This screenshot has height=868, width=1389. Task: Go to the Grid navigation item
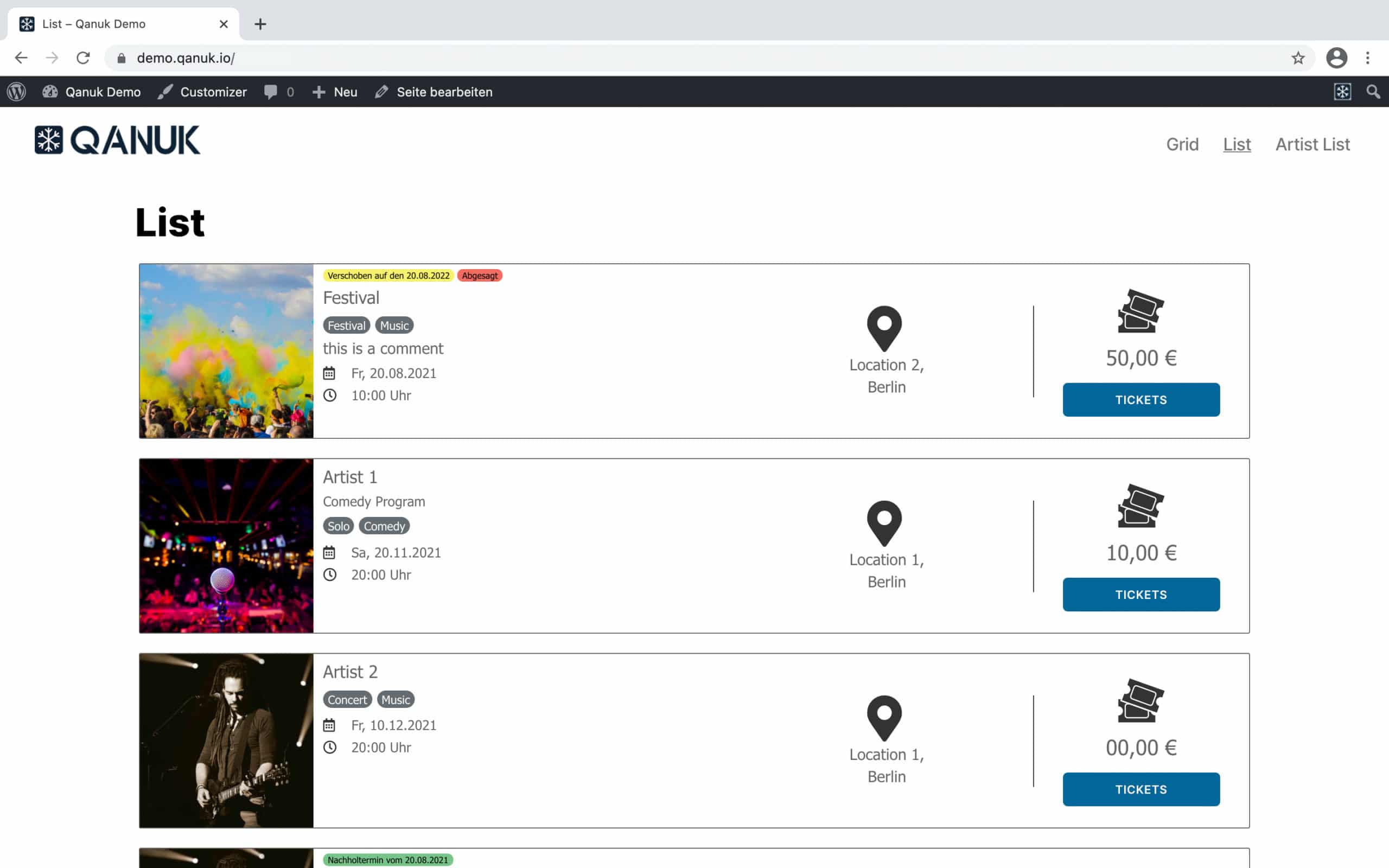pyautogui.click(x=1182, y=144)
